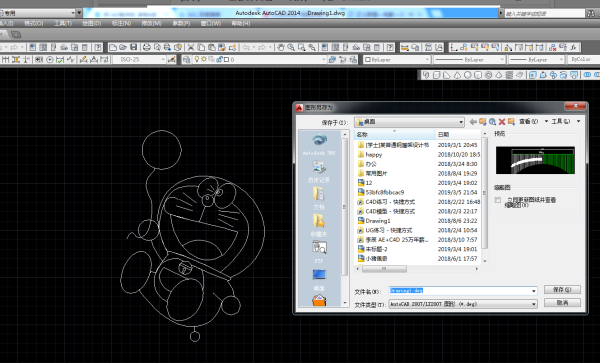
Task: Open the file type dropdown
Action: [x=533, y=304]
